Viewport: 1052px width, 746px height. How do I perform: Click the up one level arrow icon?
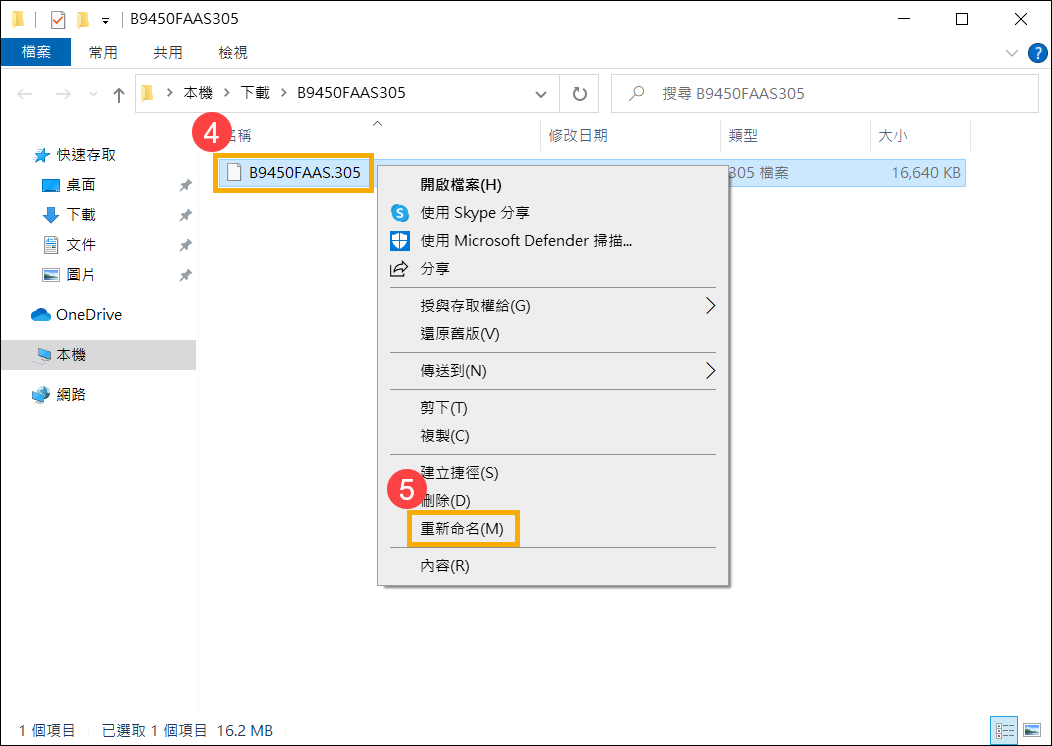click(118, 93)
